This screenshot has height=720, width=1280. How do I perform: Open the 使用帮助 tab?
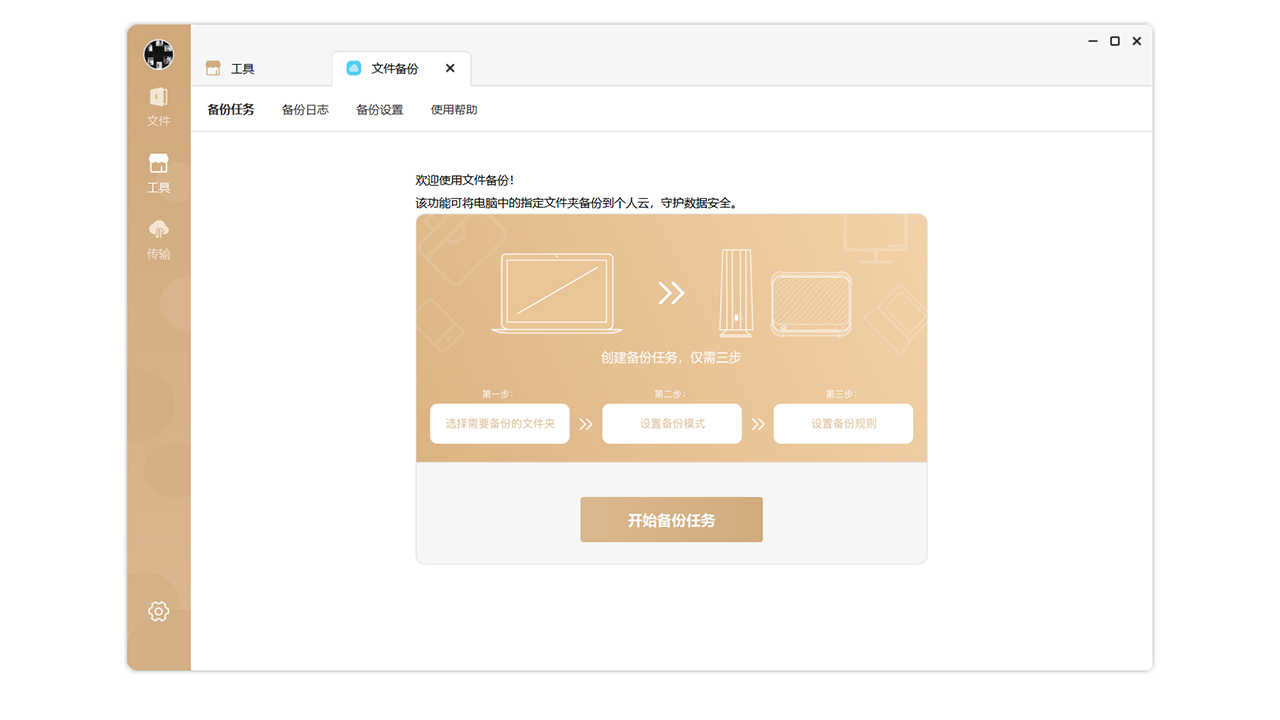coord(454,110)
